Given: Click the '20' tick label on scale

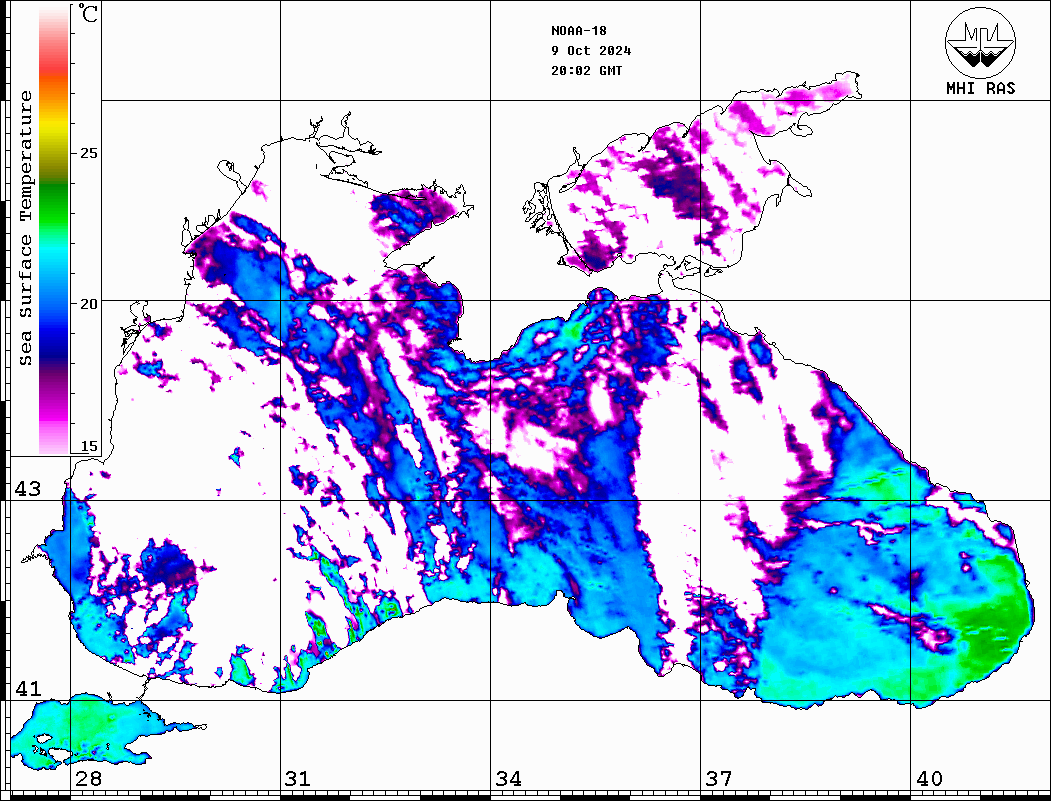Looking at the screenshot, I should click(x=88, y=304).
